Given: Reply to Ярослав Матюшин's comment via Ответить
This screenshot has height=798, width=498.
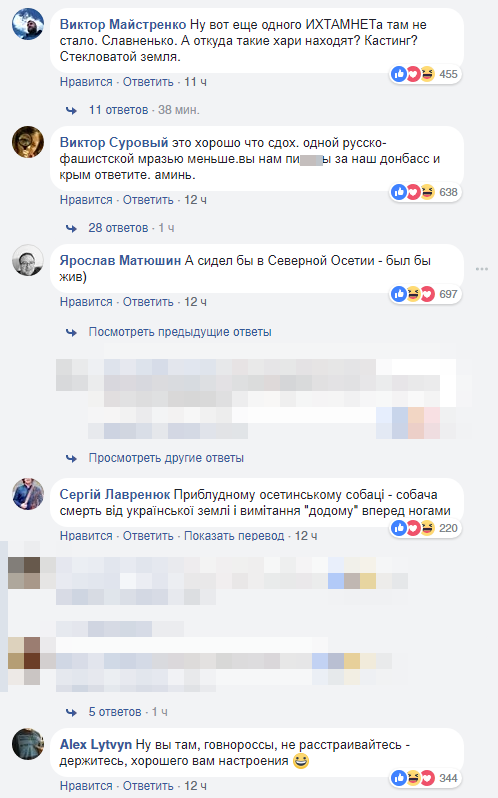Looking at the screenshot, I should pos(148,302).
